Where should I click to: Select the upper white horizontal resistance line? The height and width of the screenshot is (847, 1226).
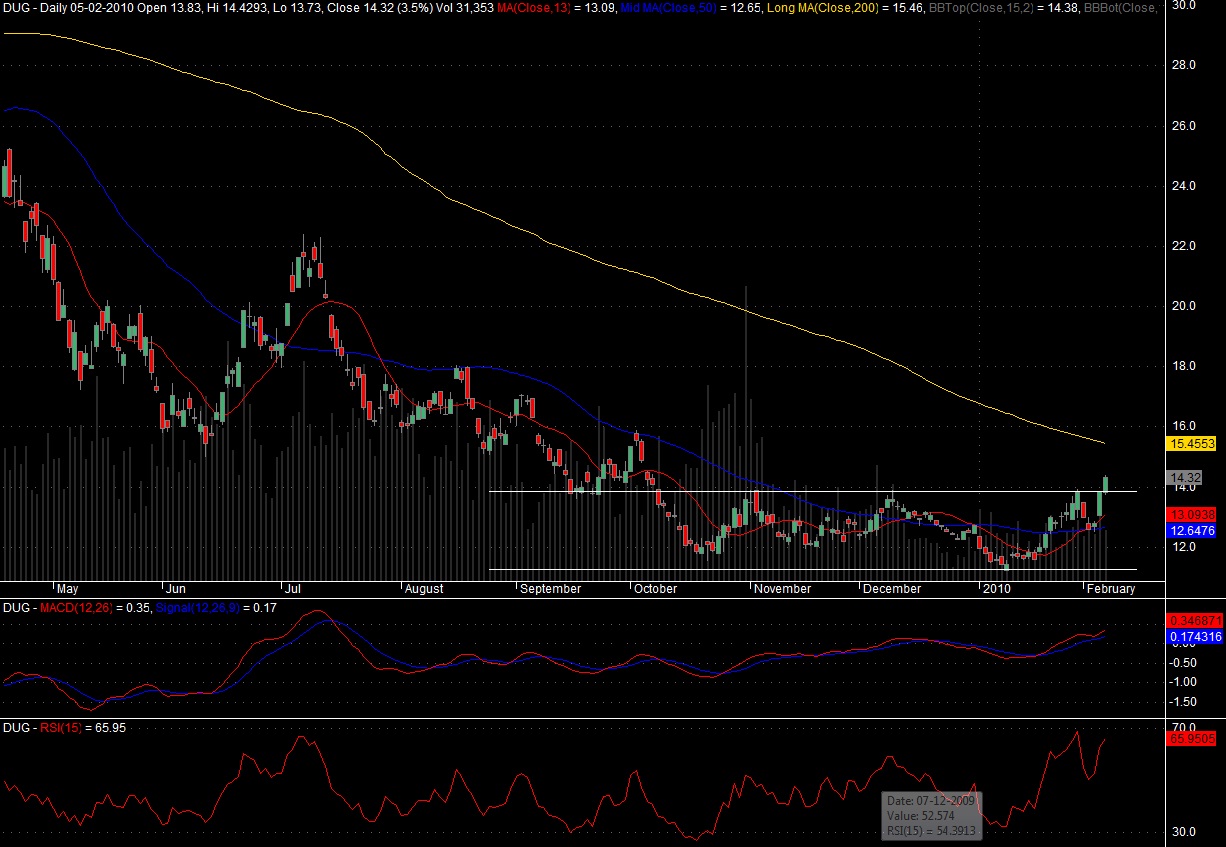tap(812, 491)
